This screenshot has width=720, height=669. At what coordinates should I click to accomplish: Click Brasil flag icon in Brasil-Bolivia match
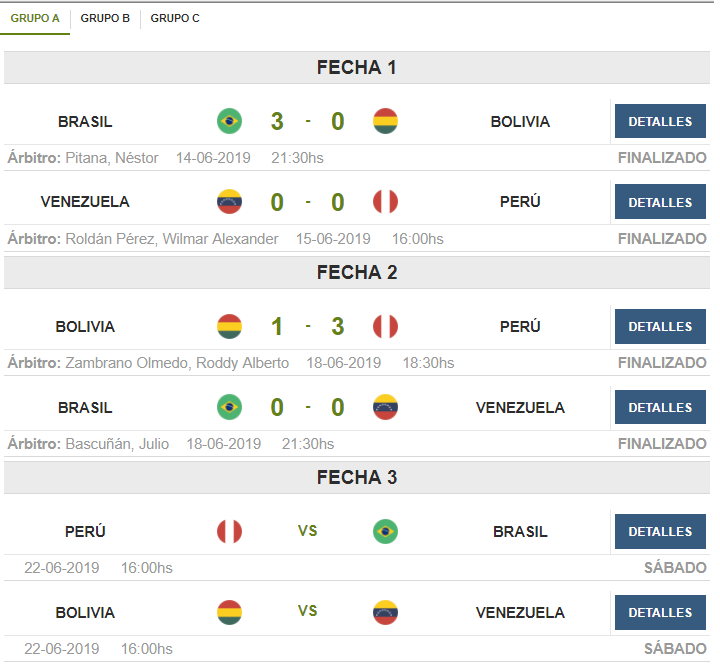click(229, 121)
